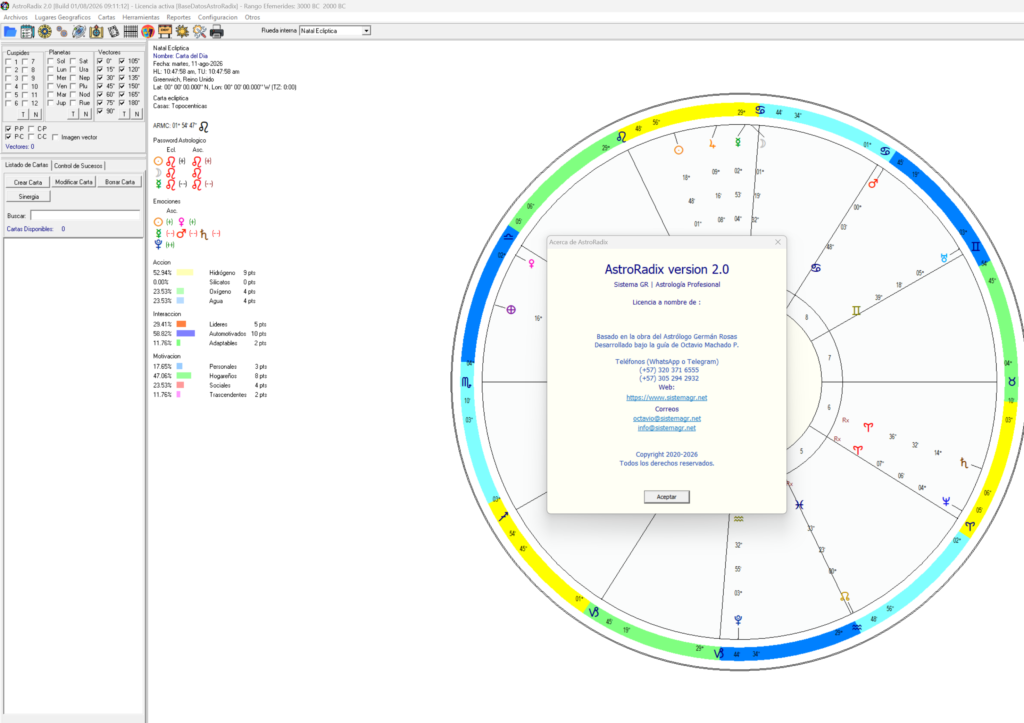Toggle the P-P checkbox
This screenshot has width=1024, height=723.
(8, 129)
